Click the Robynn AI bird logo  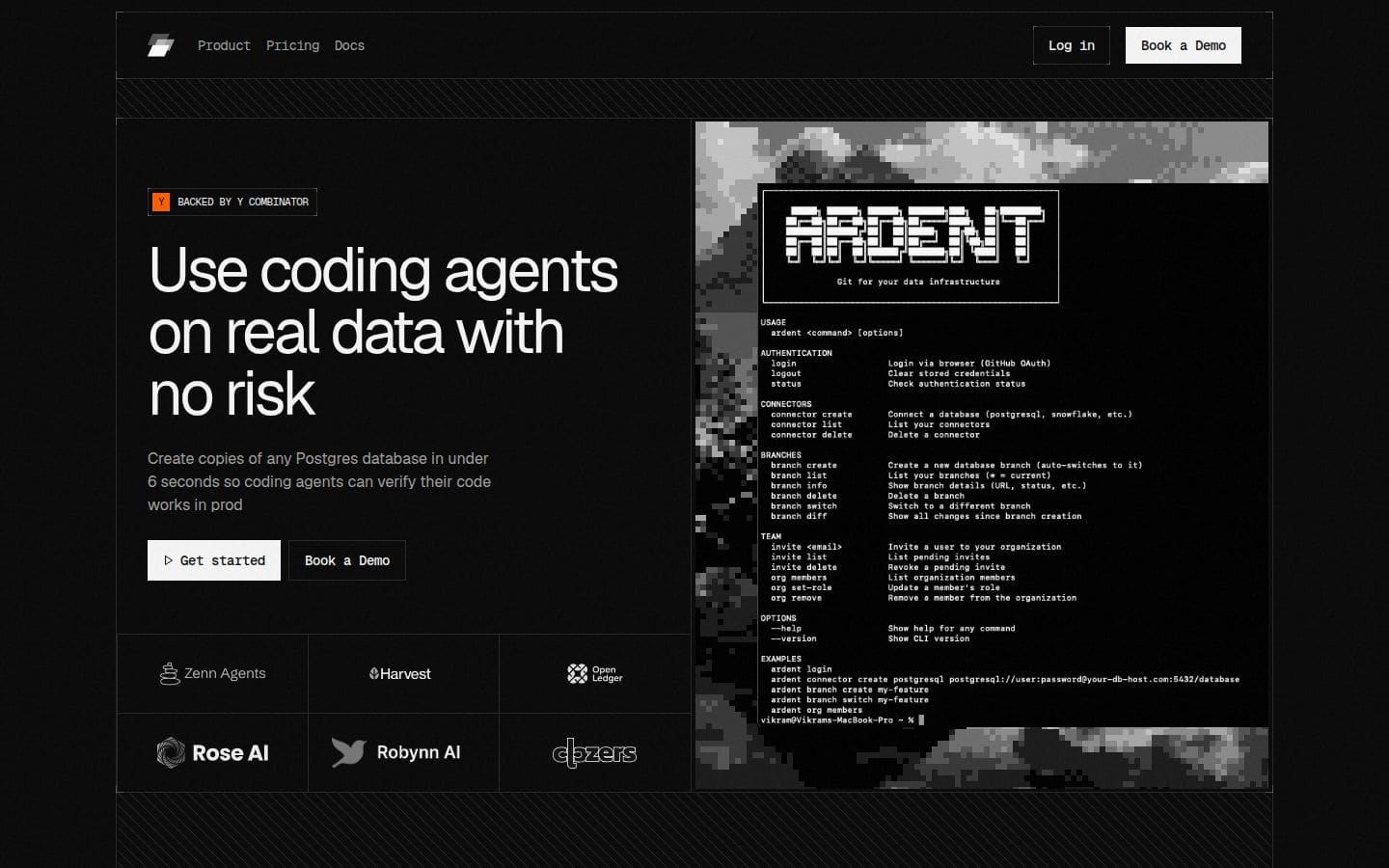[x=348, y=752]
